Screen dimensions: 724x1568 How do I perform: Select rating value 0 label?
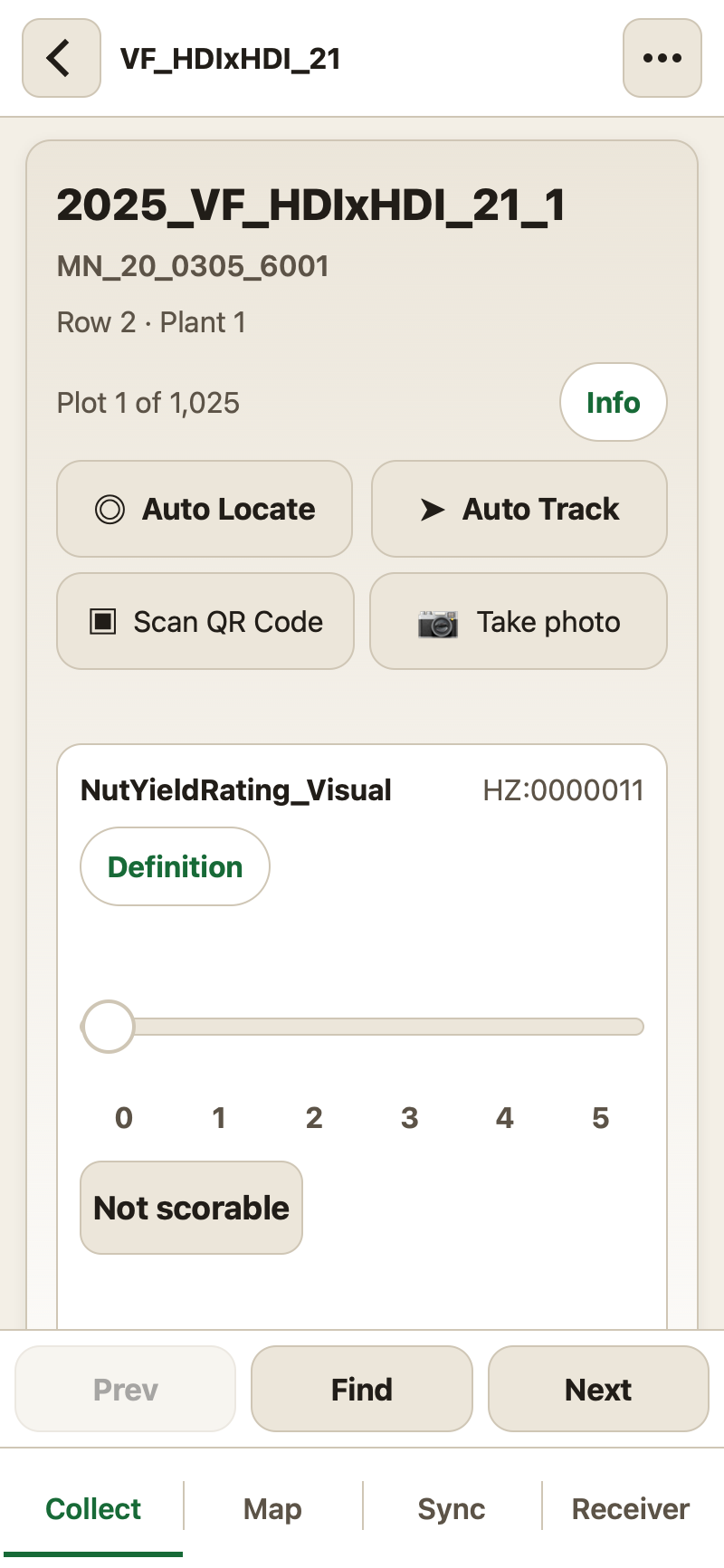124,1118
